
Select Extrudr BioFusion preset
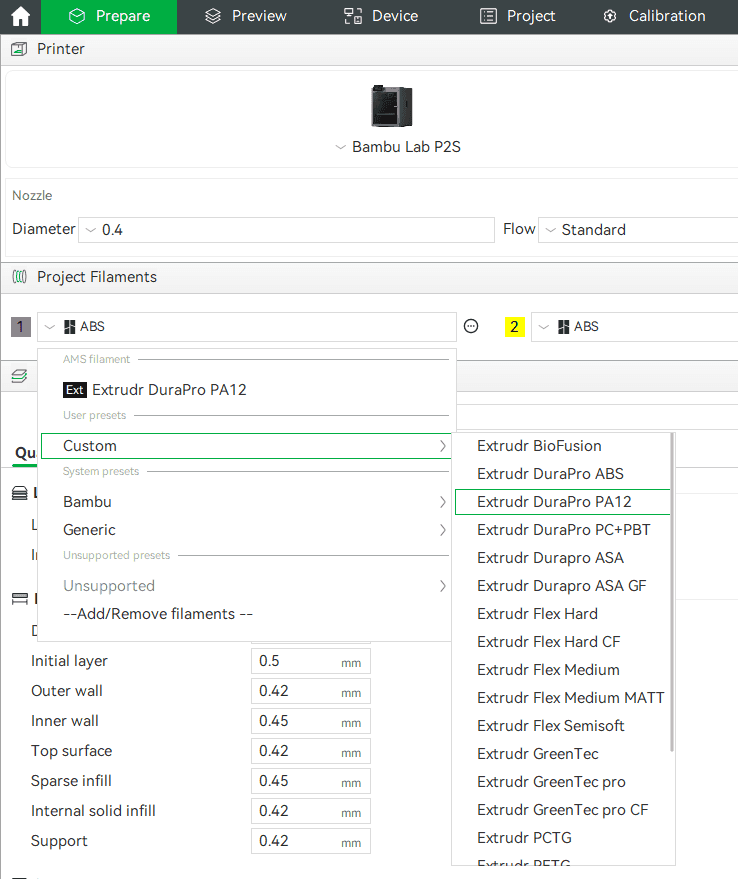pyautogui.click(x=562, y=446)
